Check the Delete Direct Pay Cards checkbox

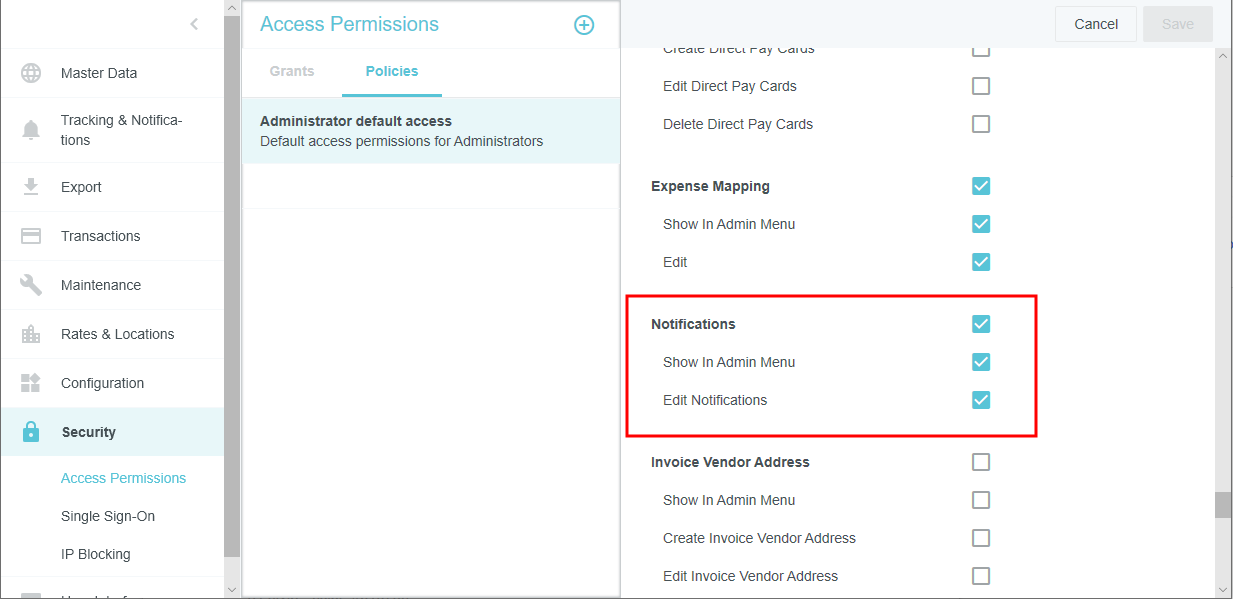(981, 124)
